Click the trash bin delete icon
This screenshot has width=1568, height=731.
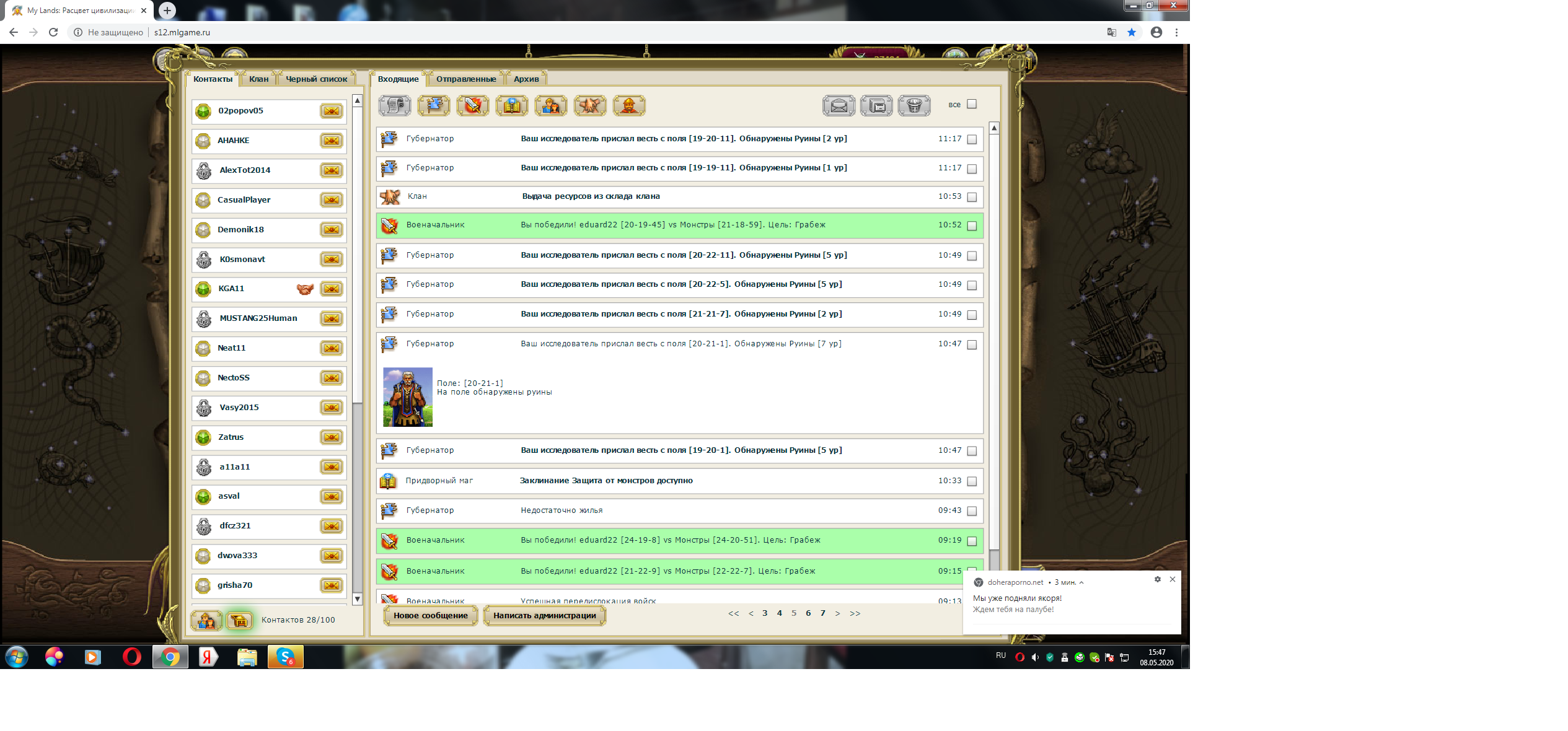point(914,106)
